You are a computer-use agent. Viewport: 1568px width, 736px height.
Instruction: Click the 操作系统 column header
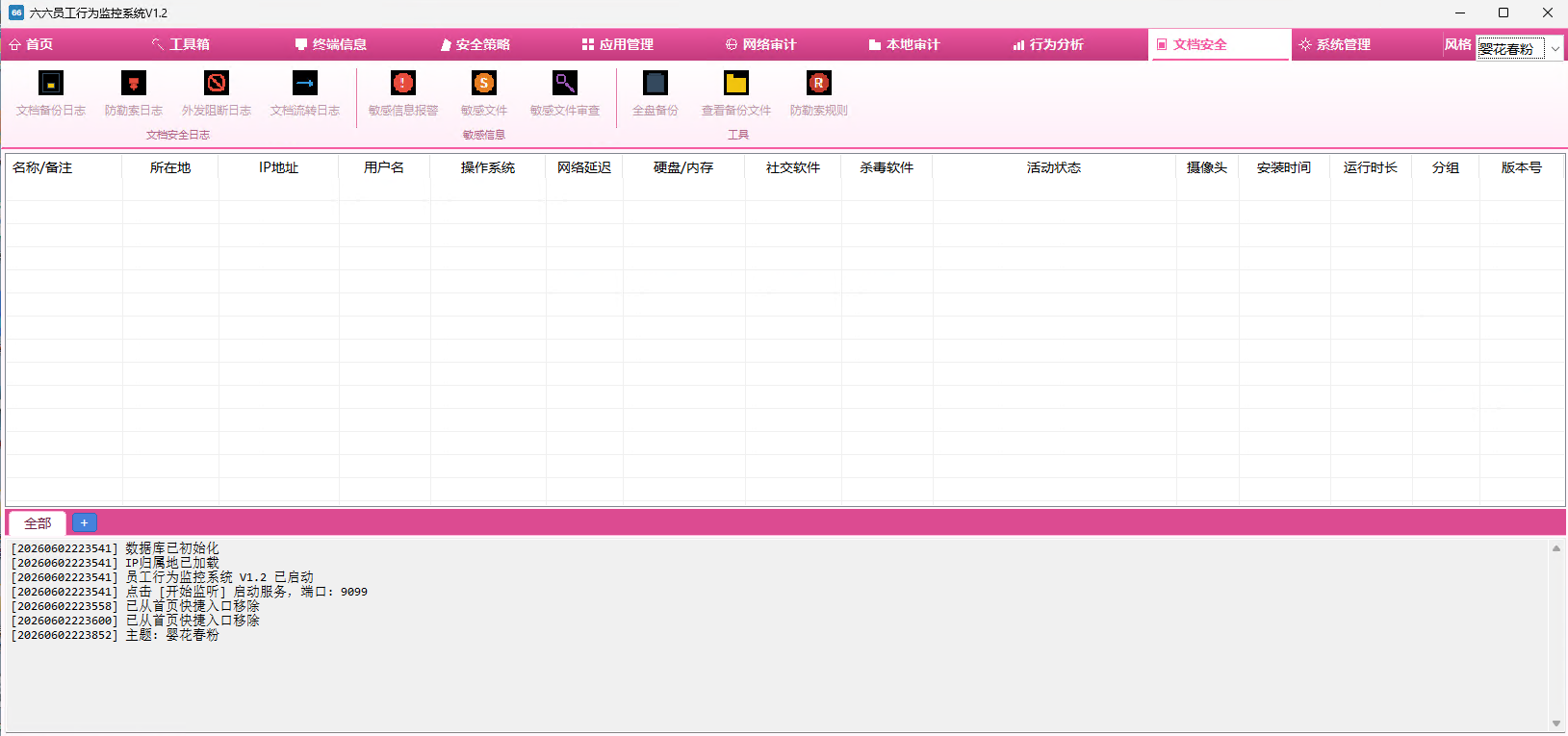point(488,167)
